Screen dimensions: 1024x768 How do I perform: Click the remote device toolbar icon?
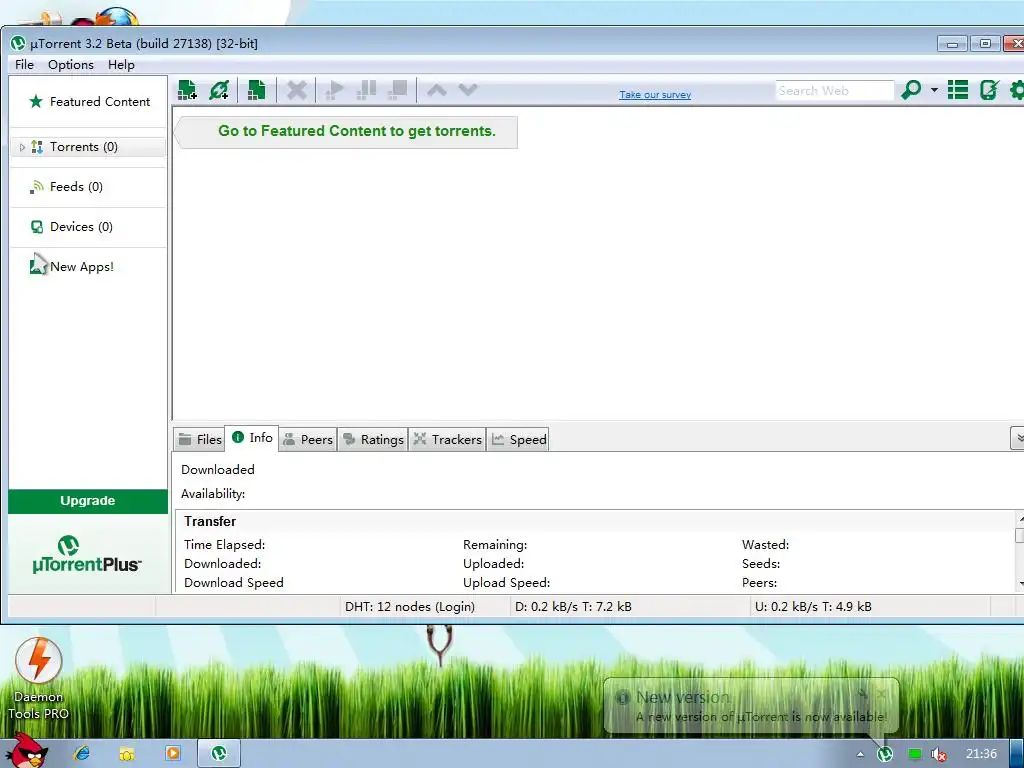point(989,90)
